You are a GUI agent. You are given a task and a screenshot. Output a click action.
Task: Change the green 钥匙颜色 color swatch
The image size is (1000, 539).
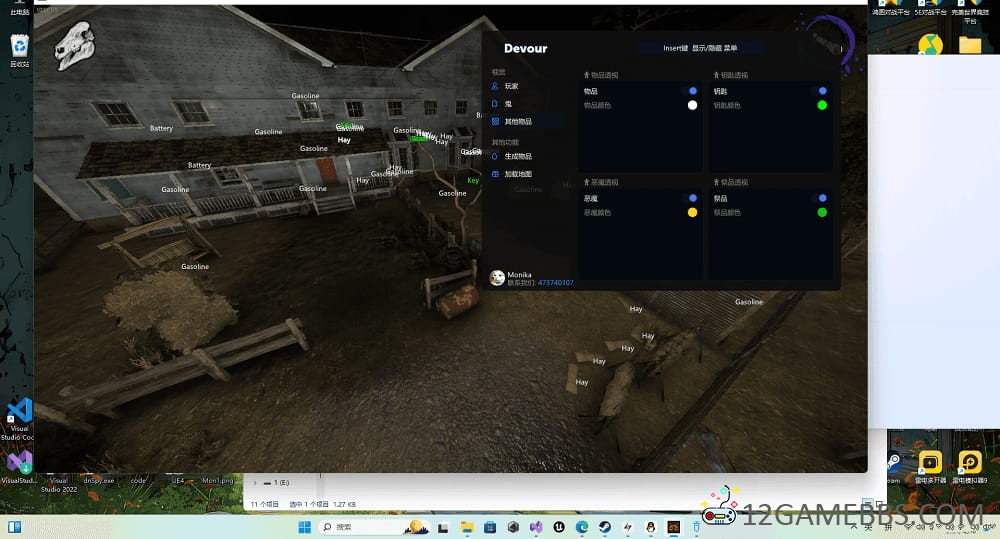point(822,105)
